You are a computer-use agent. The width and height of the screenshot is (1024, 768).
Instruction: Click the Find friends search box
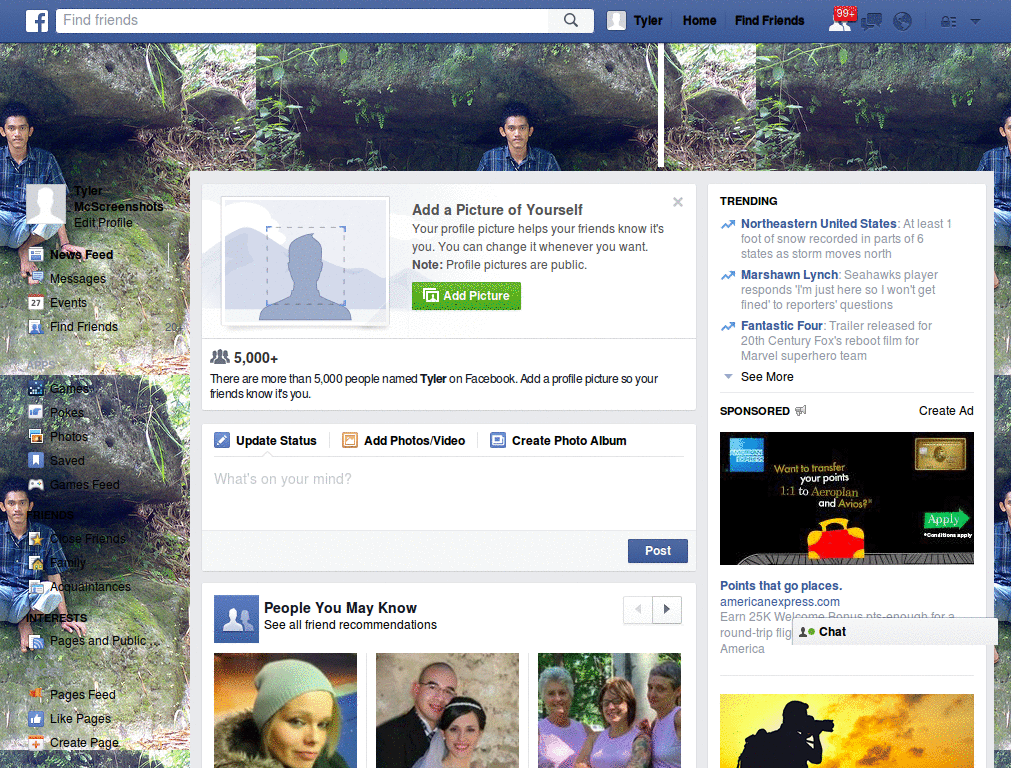click(302, 20)
